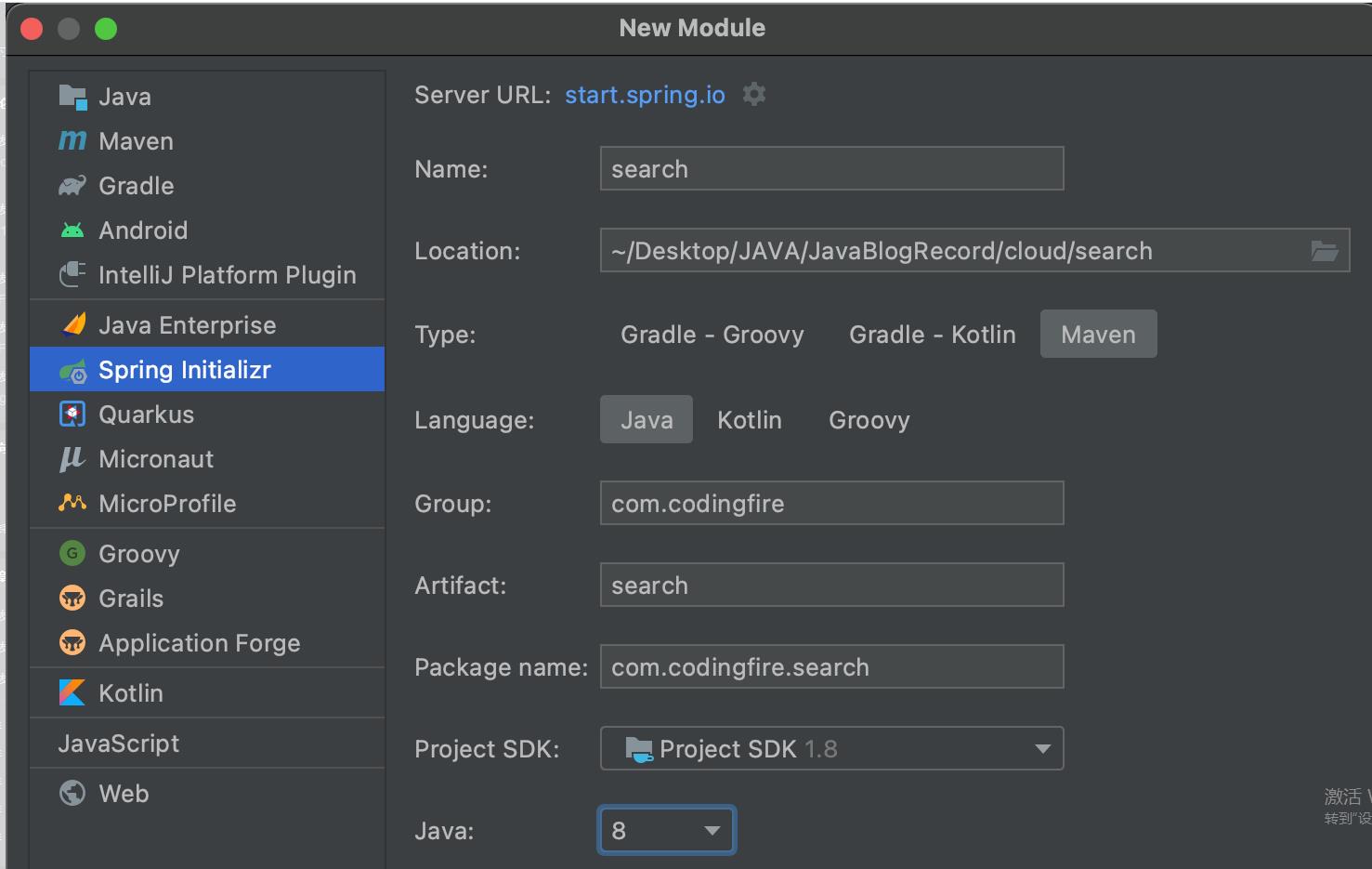This screenshot has height=869, width=1372.
Task: Select Spring Initializr entry
Action: pos(207,369)
